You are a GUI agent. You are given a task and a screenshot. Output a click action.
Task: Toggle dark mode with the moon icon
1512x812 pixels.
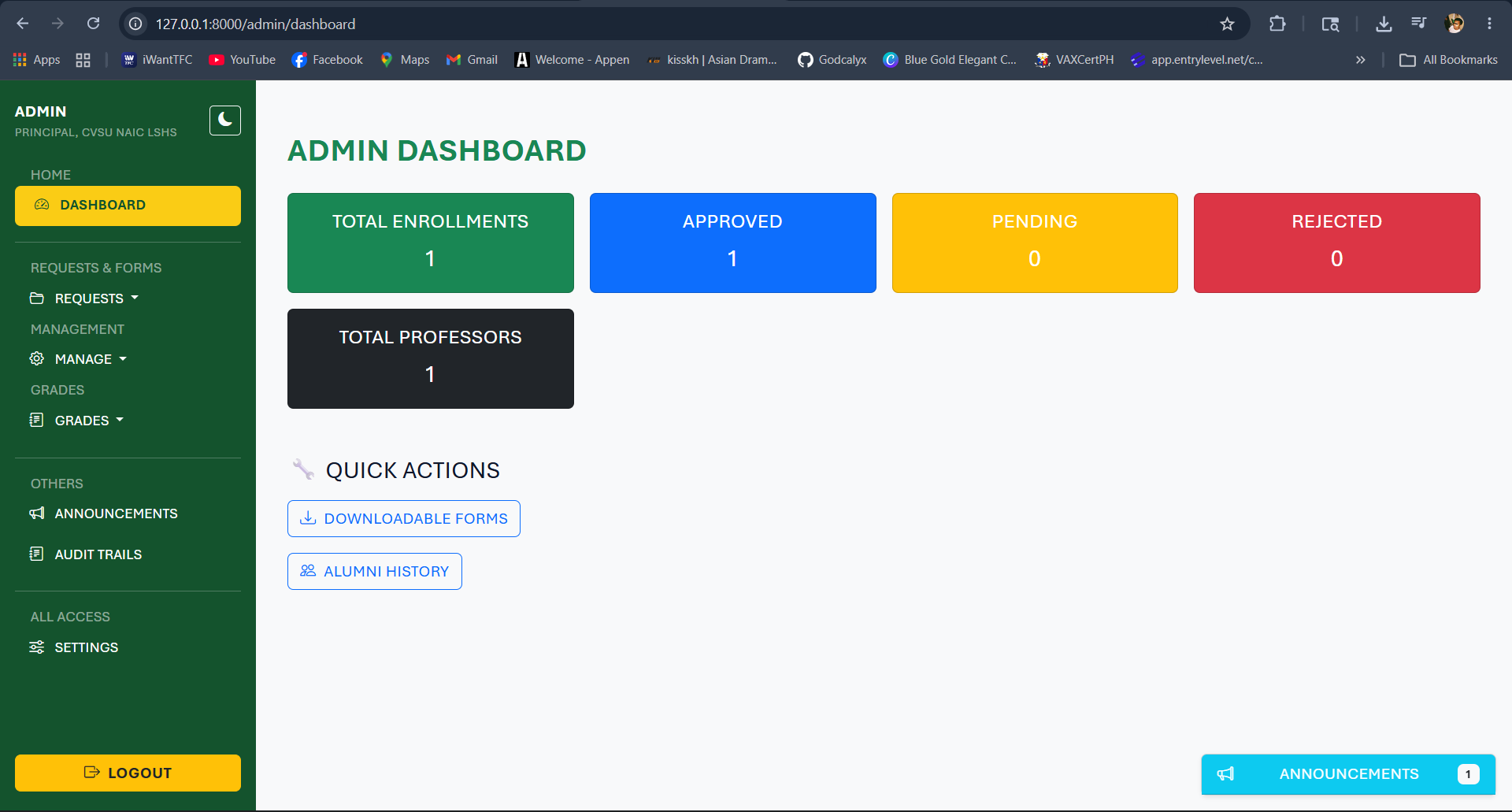[224, 121]
